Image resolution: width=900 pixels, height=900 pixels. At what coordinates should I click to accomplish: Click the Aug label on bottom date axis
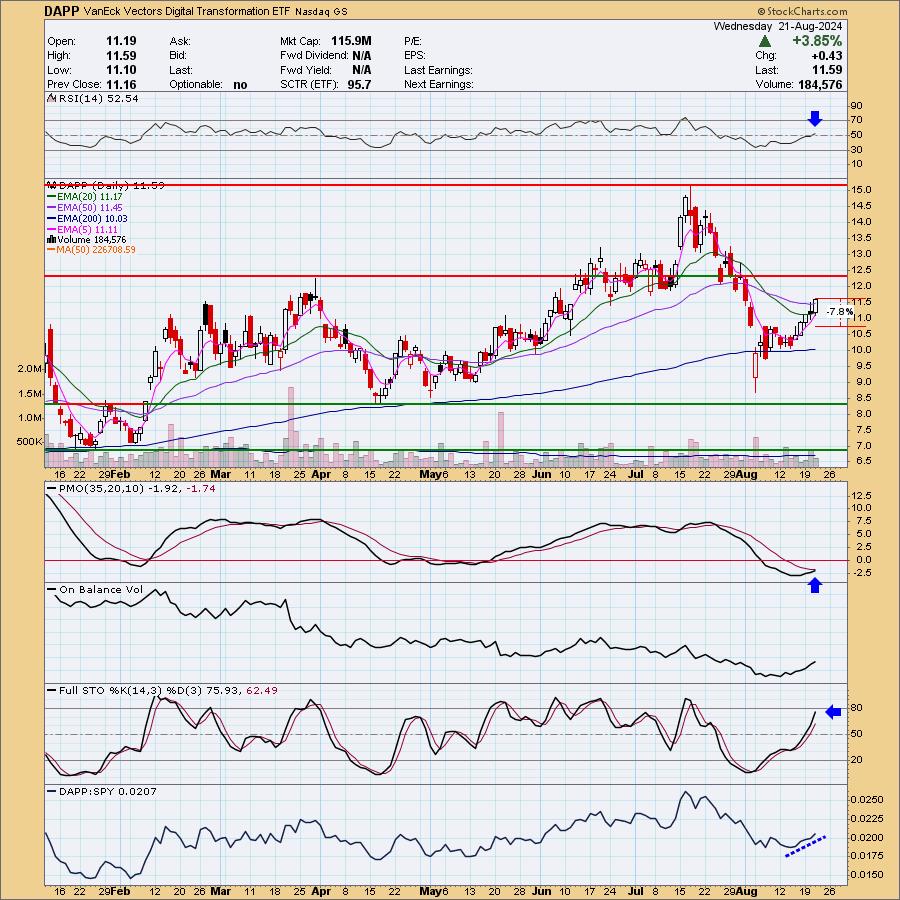(x=747, y=891)
